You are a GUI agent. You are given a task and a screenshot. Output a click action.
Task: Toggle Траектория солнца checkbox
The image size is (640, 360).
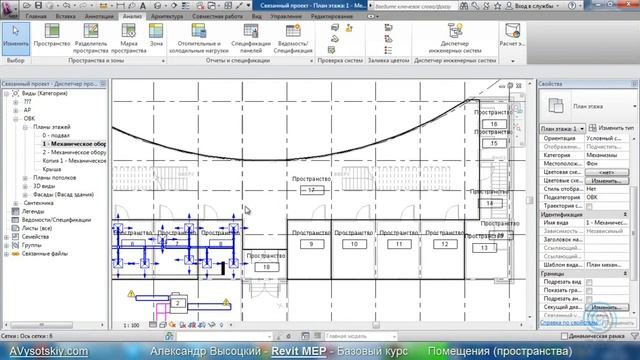point(589,206)
